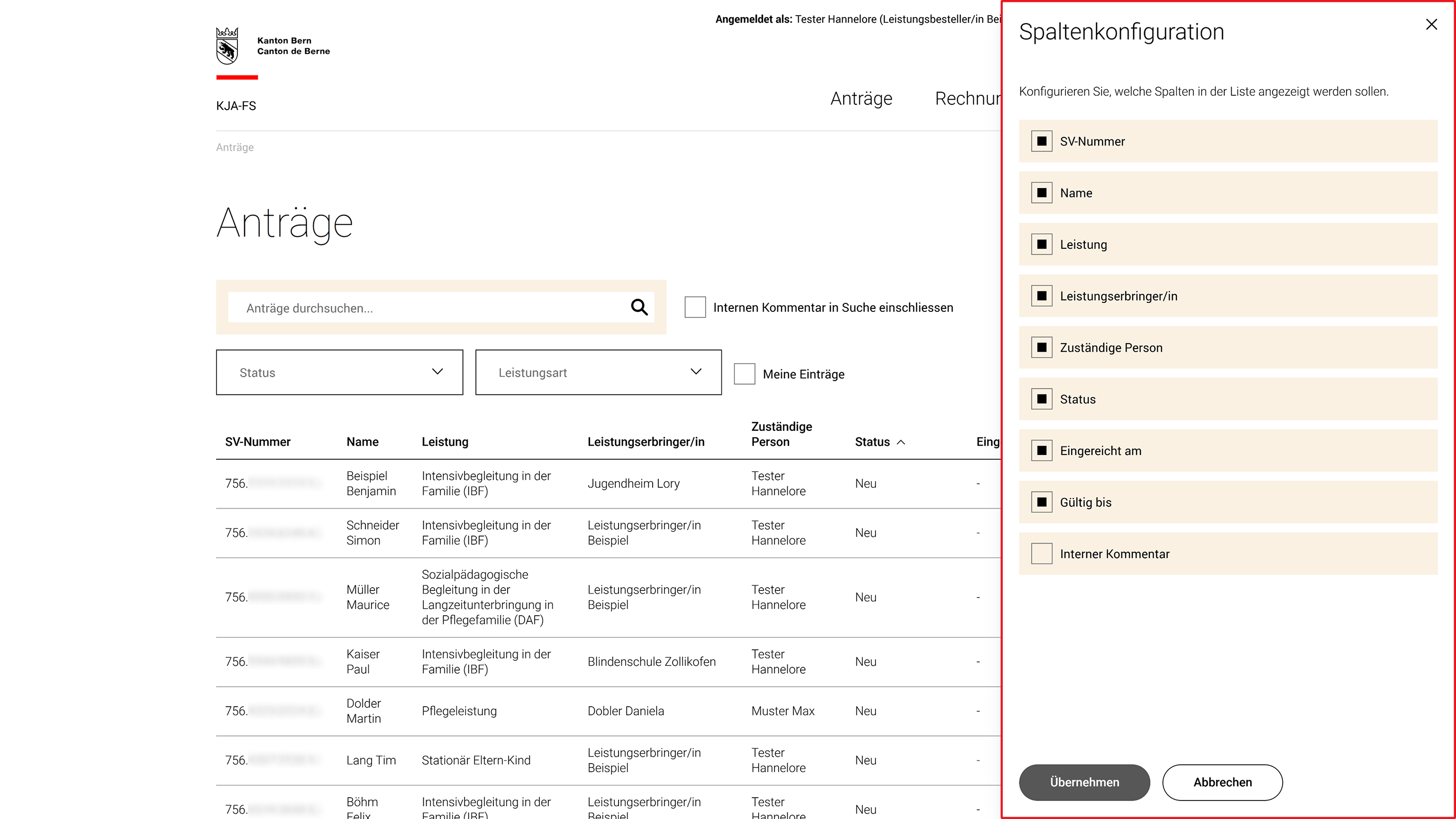The height and width of the screenshot is (819, 1456).
Task: Open the Anträge navigation tab
Action: tap(861, 99)
